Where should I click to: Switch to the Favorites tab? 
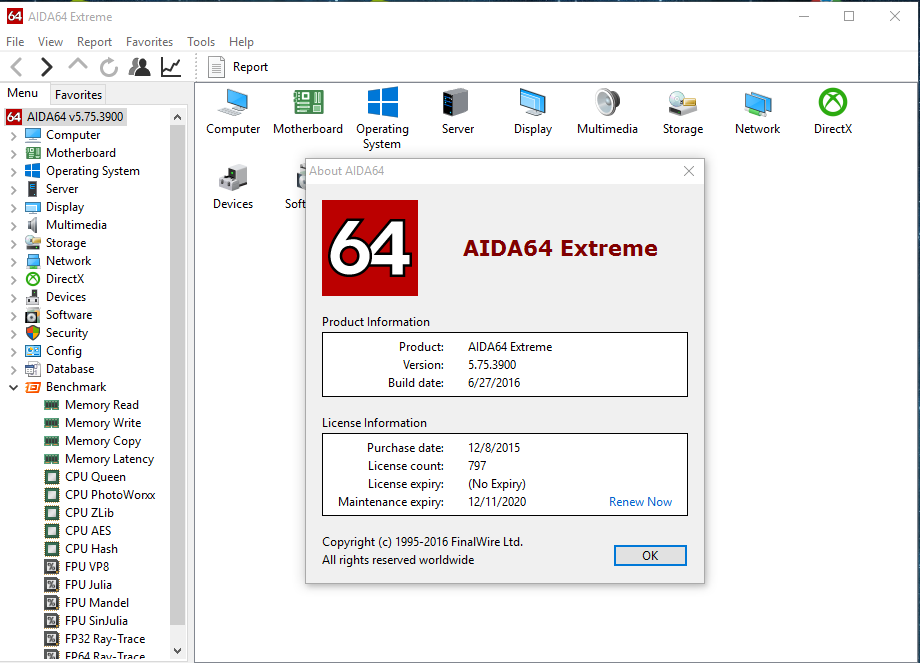click(x=78, y=93)
